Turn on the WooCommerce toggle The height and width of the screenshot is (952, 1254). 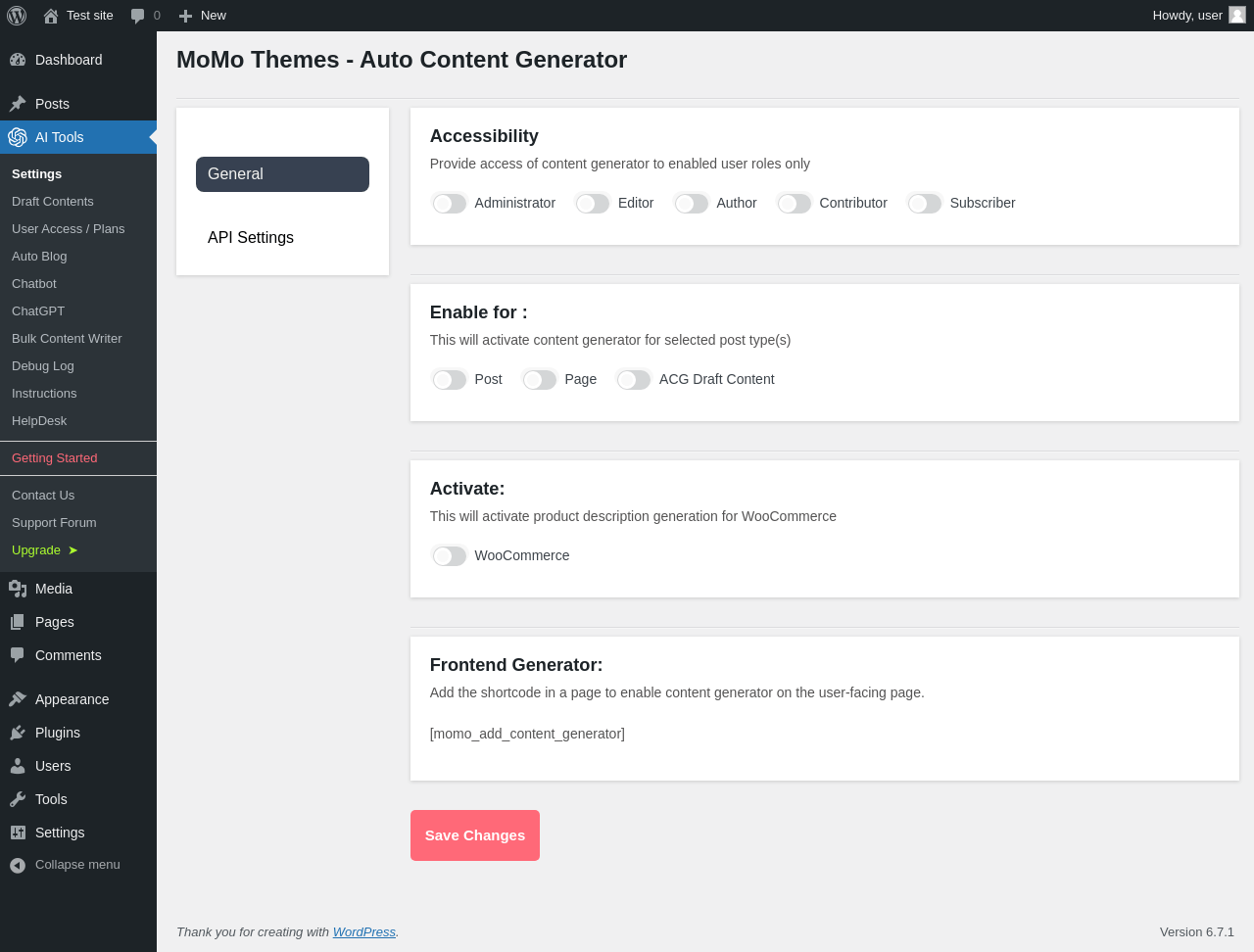click(450, 555)
